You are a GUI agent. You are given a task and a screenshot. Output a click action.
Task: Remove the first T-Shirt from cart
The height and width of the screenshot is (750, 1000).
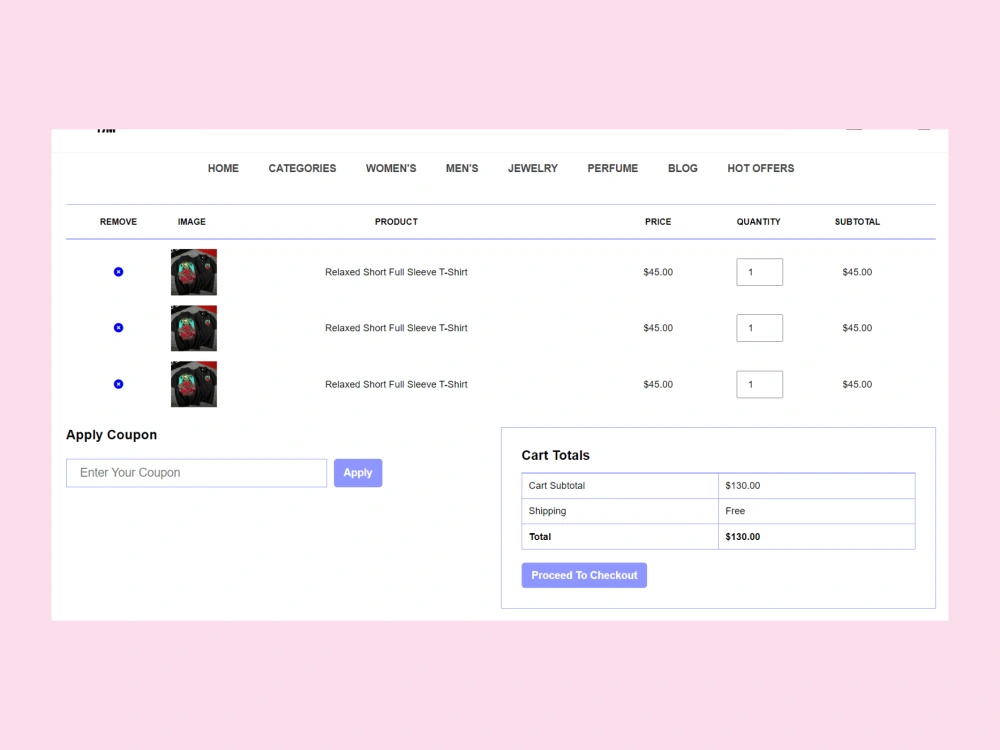(x=118, y=272)
